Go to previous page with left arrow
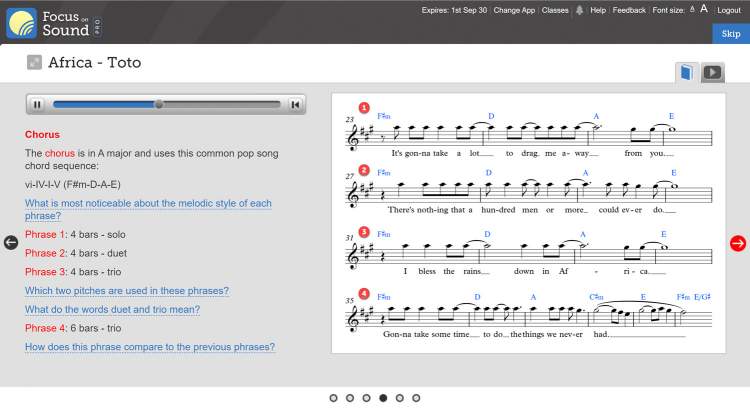Image resolution: width=750 pixels, height=411 pixels. point(11,243)
